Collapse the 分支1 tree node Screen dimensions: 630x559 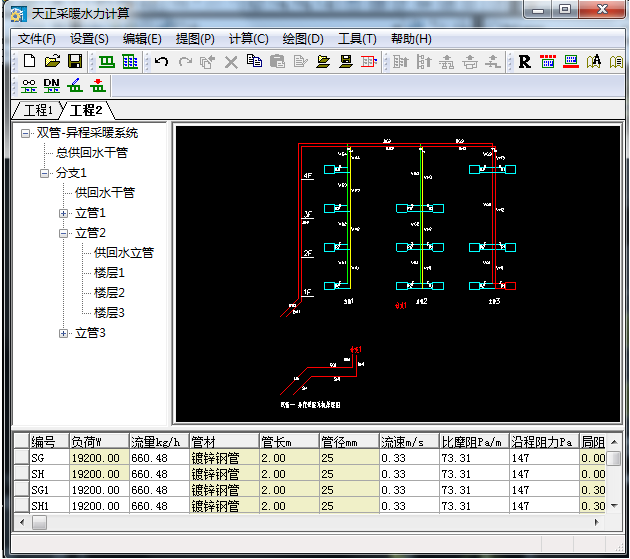(x=45, y=173)
